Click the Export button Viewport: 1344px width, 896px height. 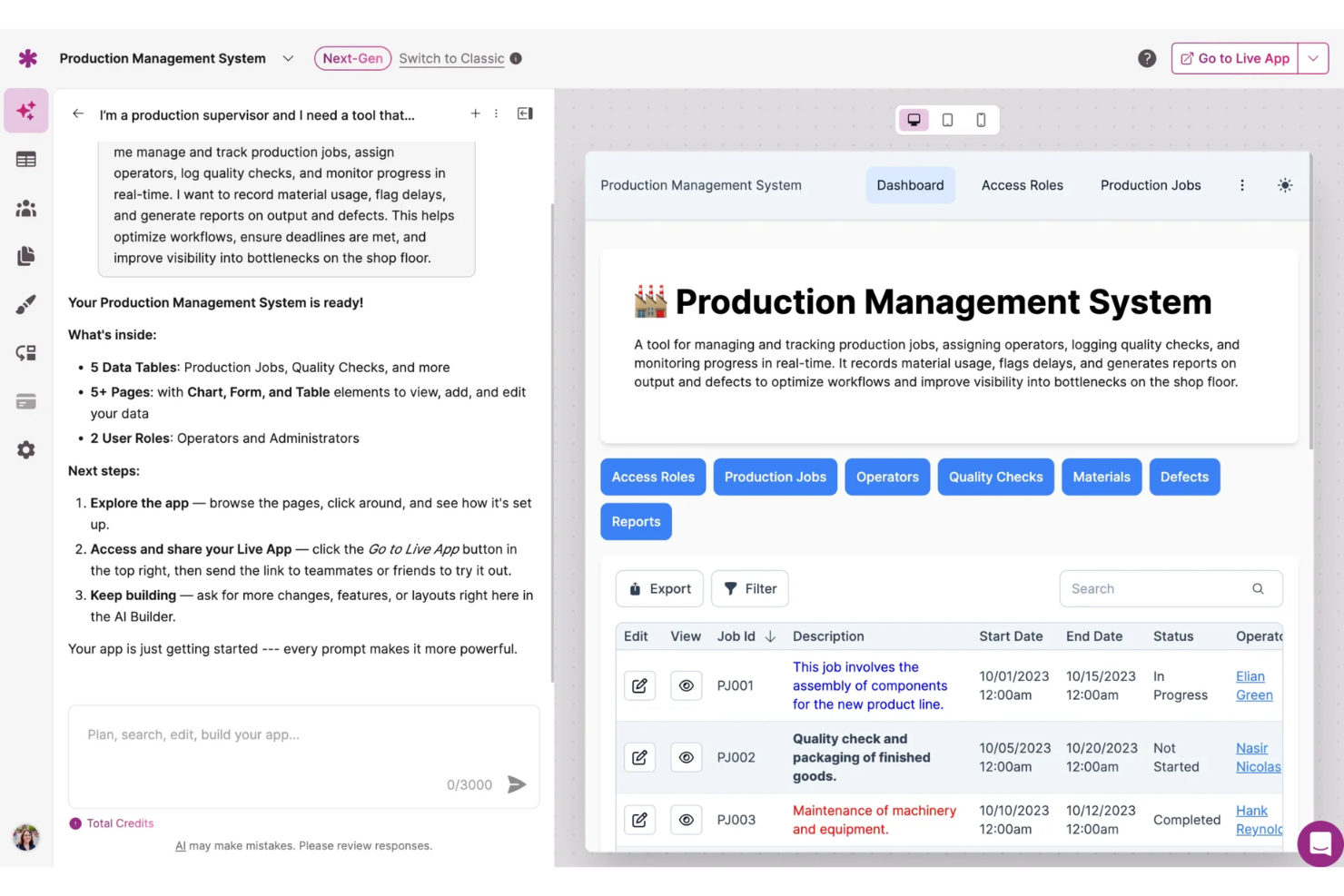(x=660, y=589)
